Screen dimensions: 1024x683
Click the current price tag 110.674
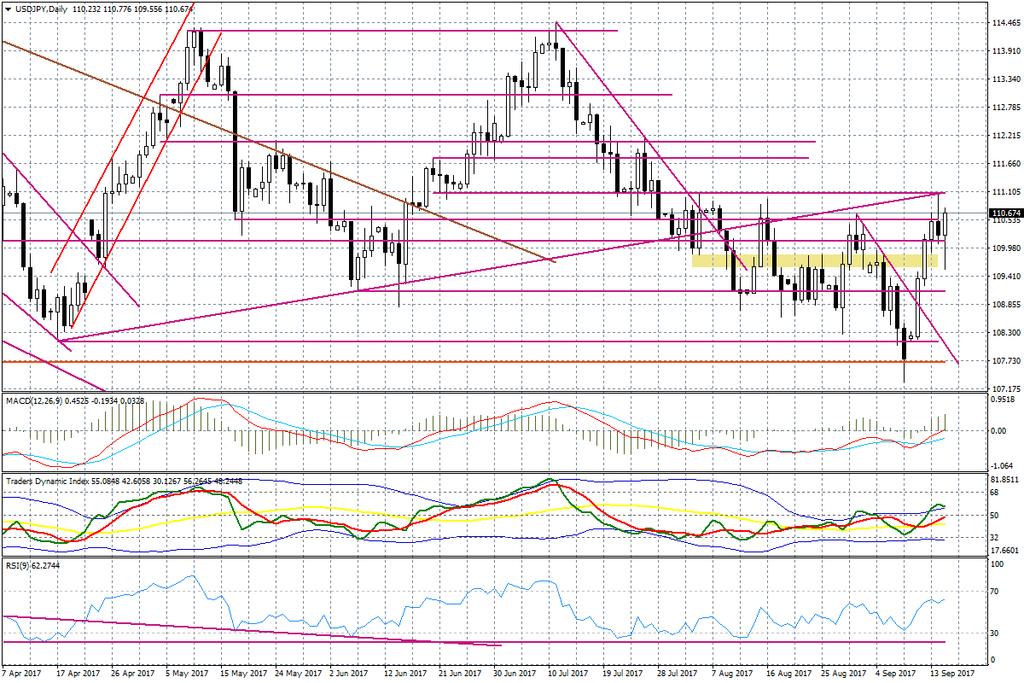[1006, 213]
